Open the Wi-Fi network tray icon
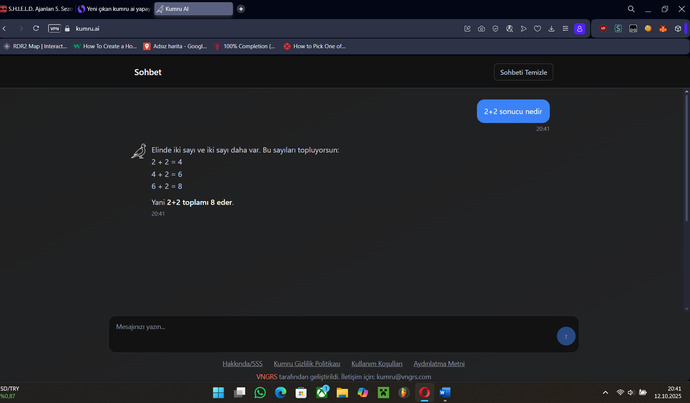The image size is (690, 403). (x=620, y=392)
